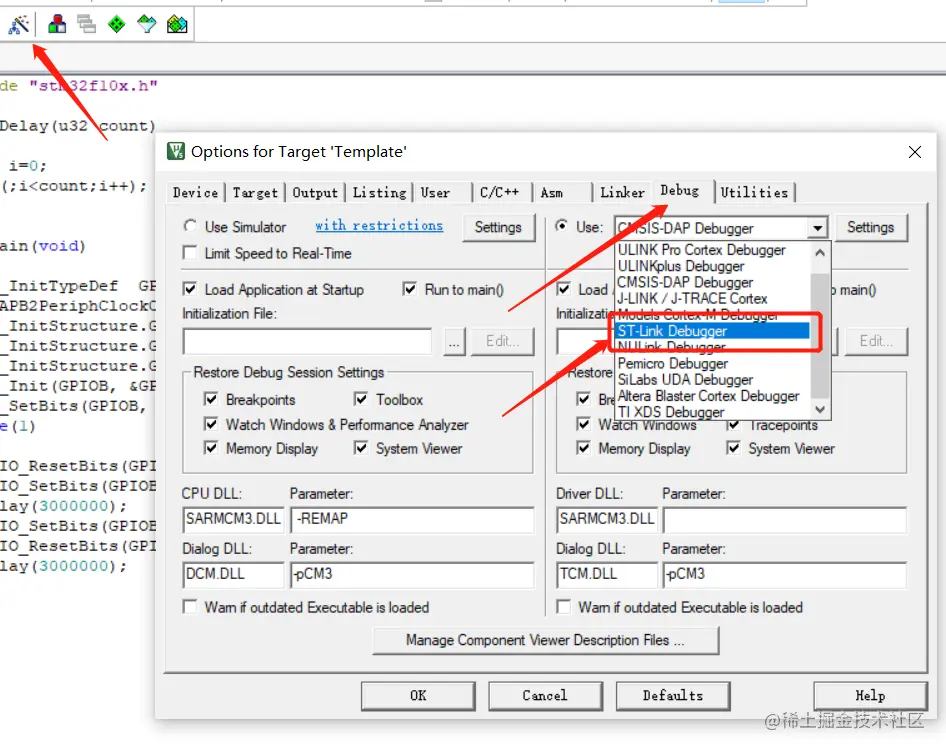Click the Cancel button
The image size is (946, 752).
pyautogui.click(x=545, y=696)
